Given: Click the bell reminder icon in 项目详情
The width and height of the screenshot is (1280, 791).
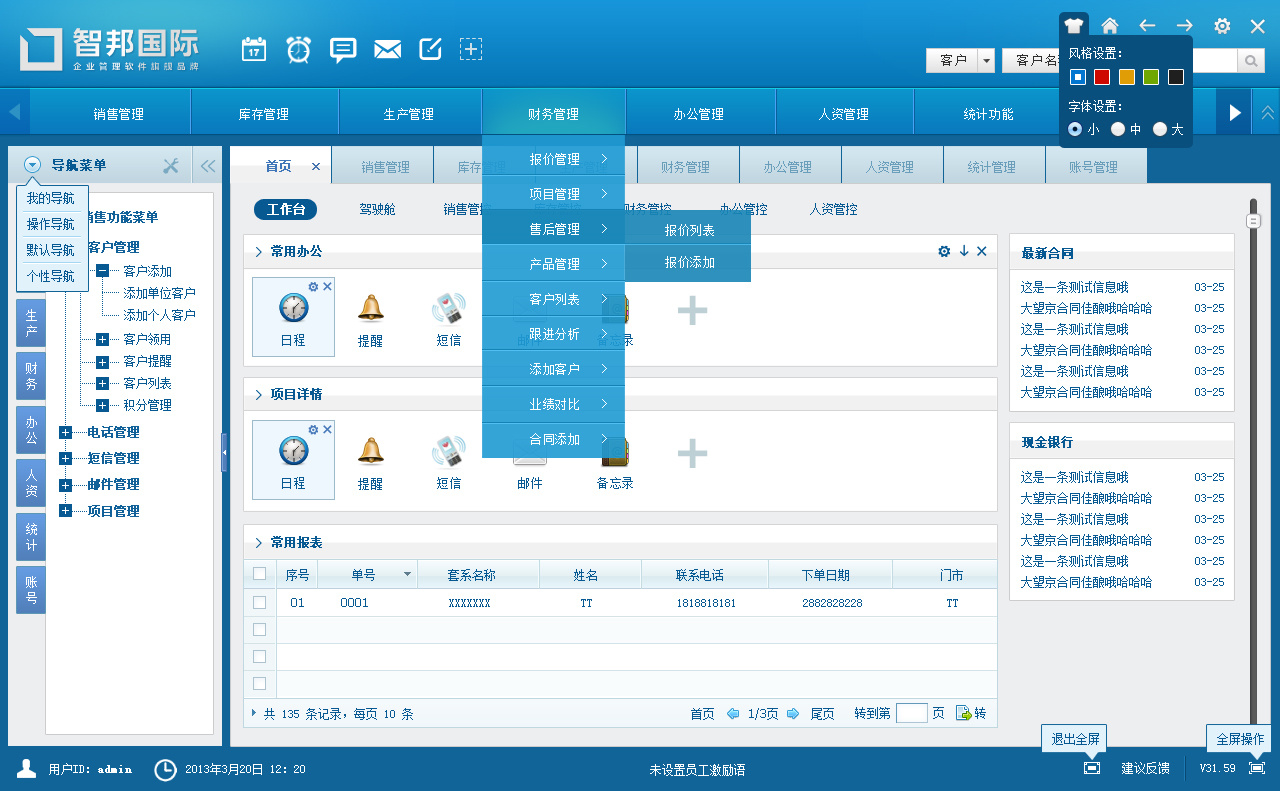Looking at the screenshot, I should [370, 453].
